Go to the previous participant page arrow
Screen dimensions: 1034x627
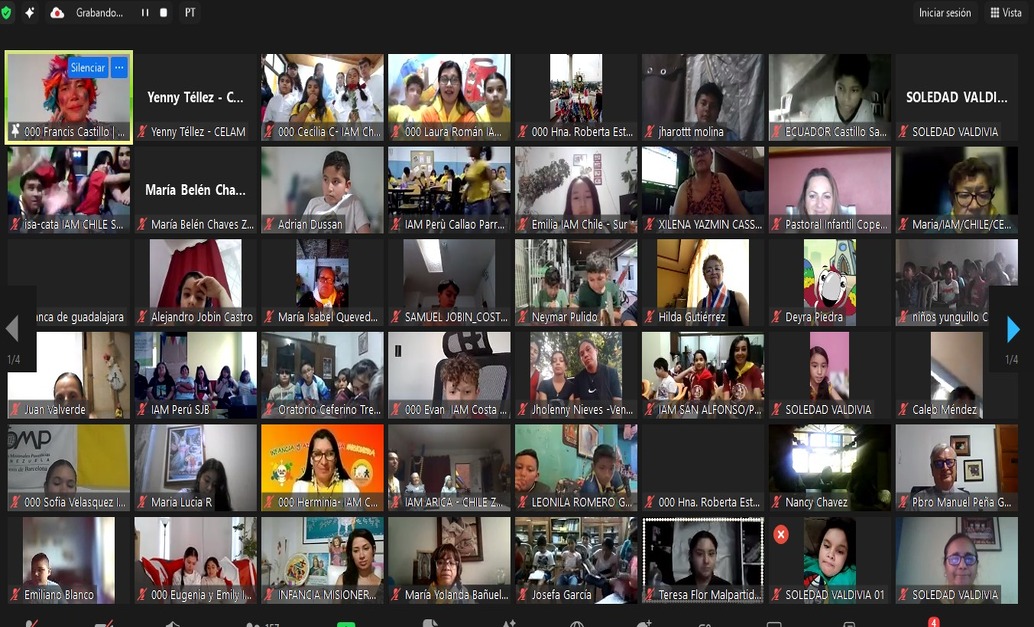click(12, 329)
